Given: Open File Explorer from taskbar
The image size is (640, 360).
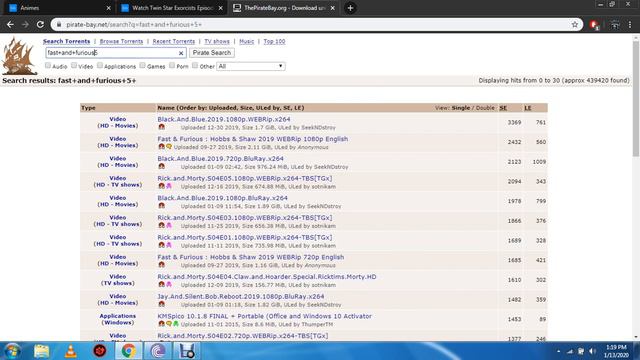Looking at the screenshot, I should point(42,351).
